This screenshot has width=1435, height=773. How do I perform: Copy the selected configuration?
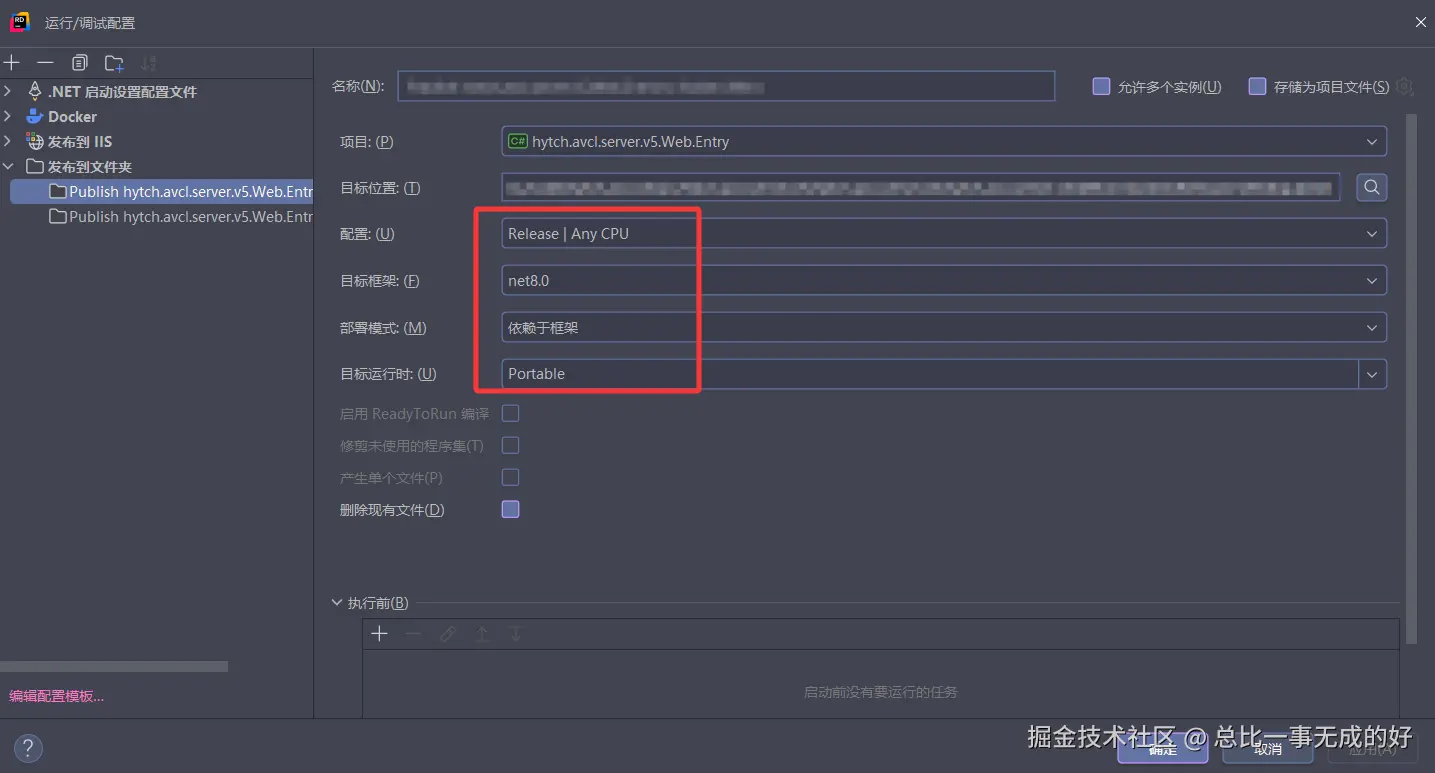point(79,62)
